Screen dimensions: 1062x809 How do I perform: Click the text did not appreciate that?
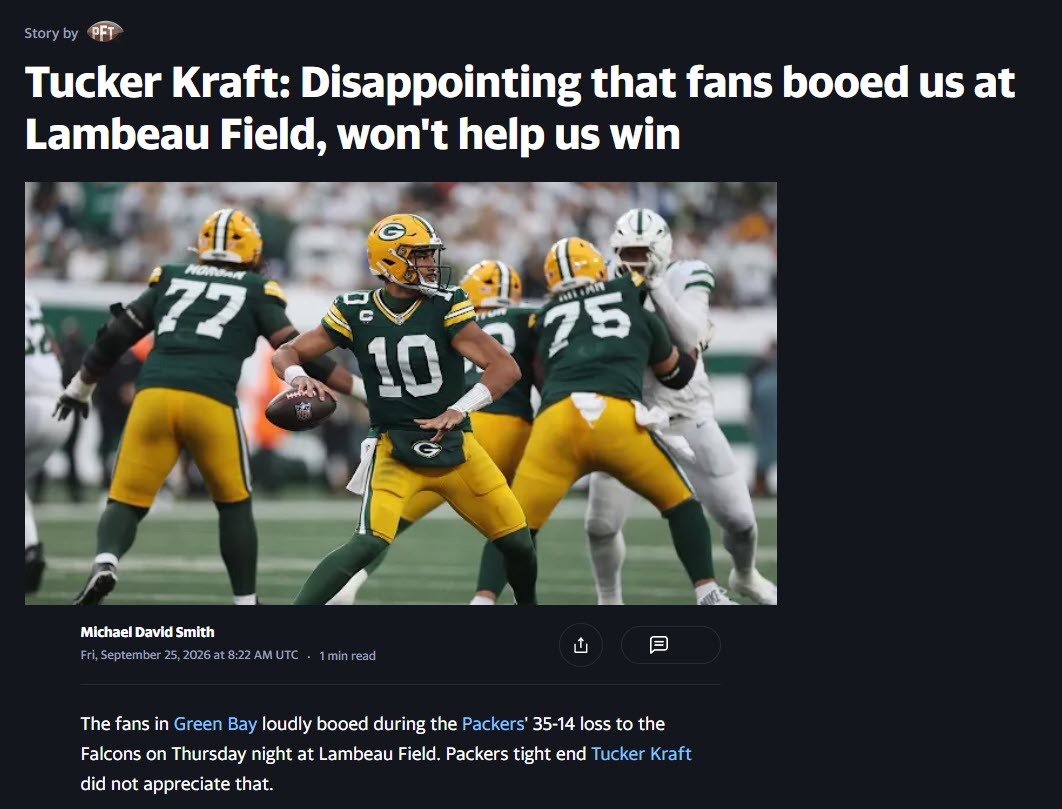pos(176,784)
